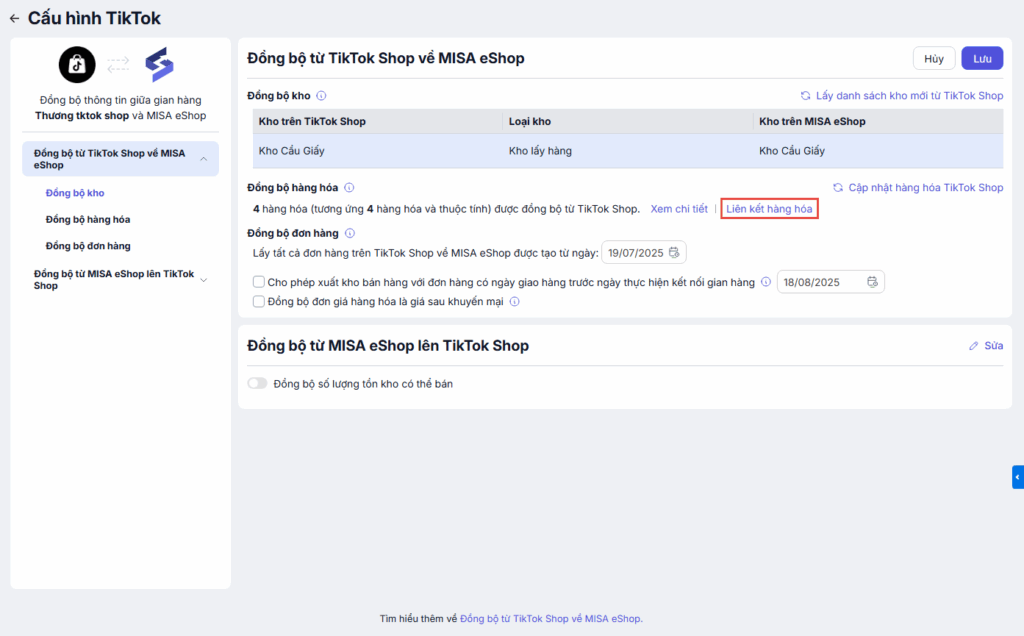Screen dimensions: 1024x636
Task: Enable Cho phép xuất kho bán hàng checkbox
Action: pos(259,283)
